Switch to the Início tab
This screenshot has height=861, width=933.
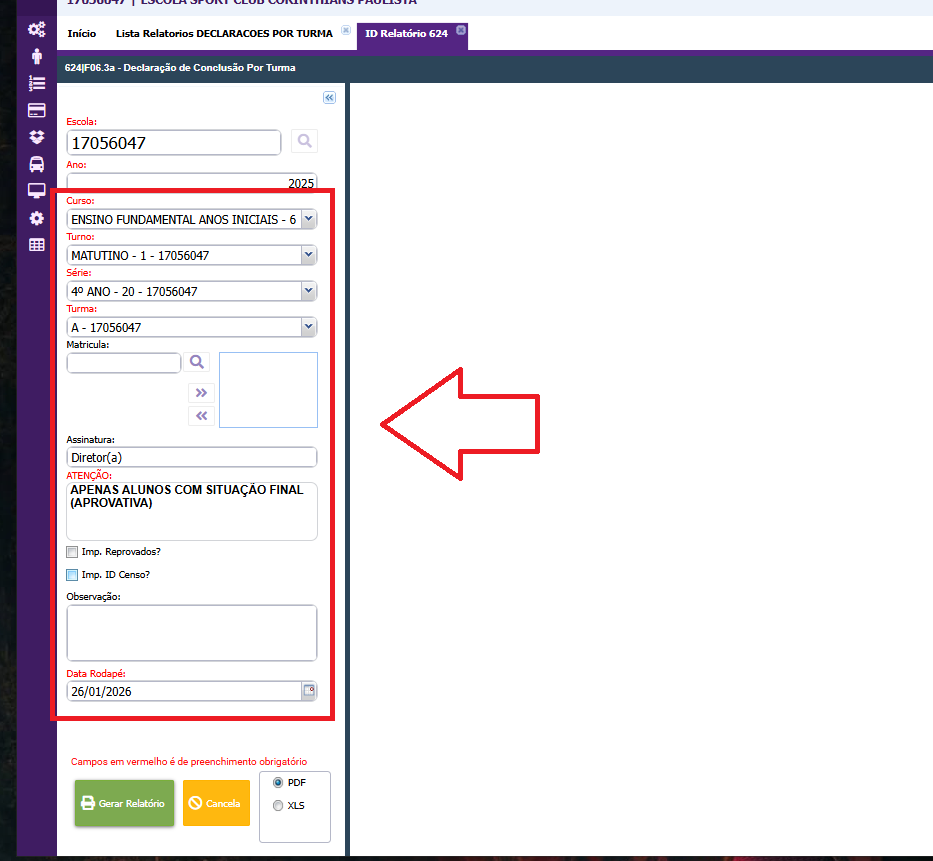82,34
